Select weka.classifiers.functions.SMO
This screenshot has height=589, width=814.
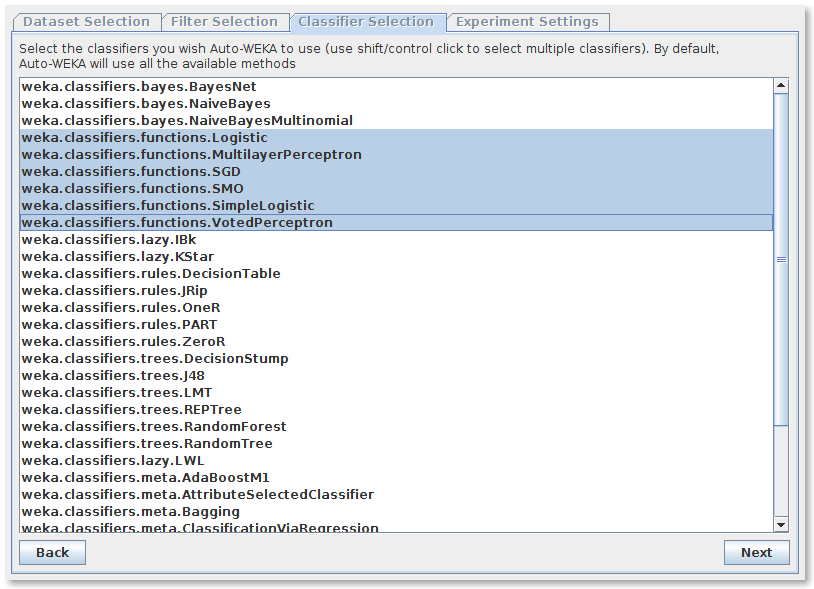tap(397, 189)
